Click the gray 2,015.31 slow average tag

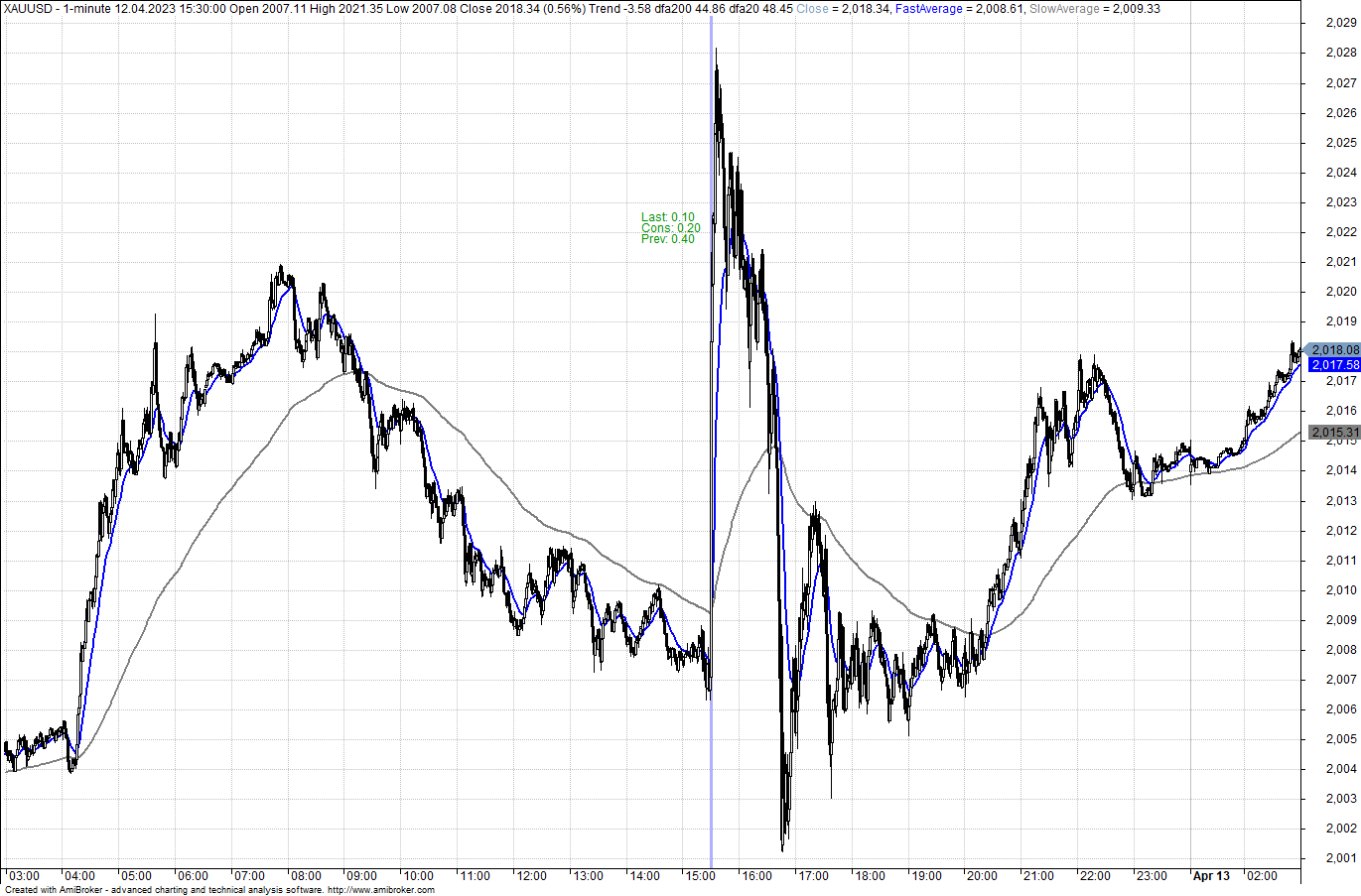(x=1334, y=433)
